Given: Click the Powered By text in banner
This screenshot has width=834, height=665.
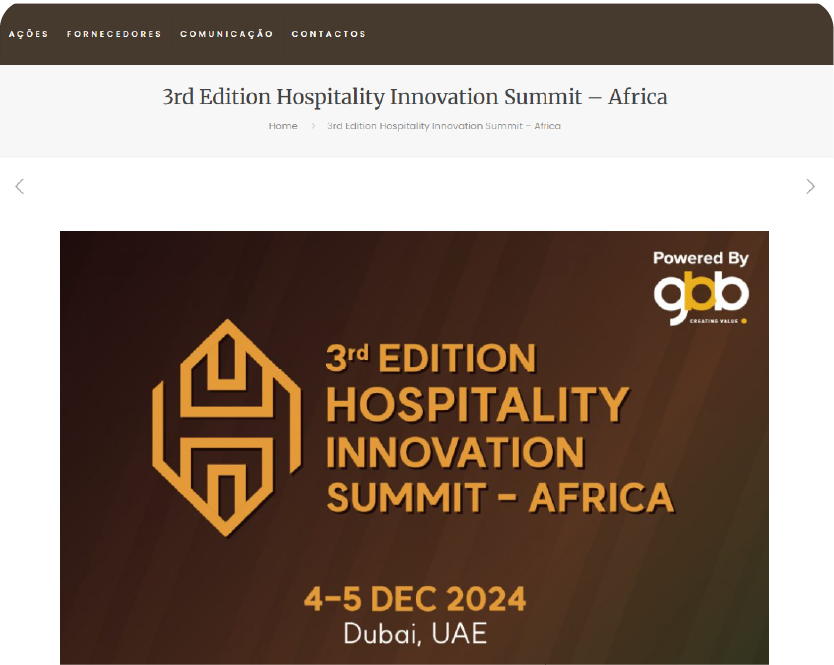Looking at the screenshot, I should coord(701,258).
